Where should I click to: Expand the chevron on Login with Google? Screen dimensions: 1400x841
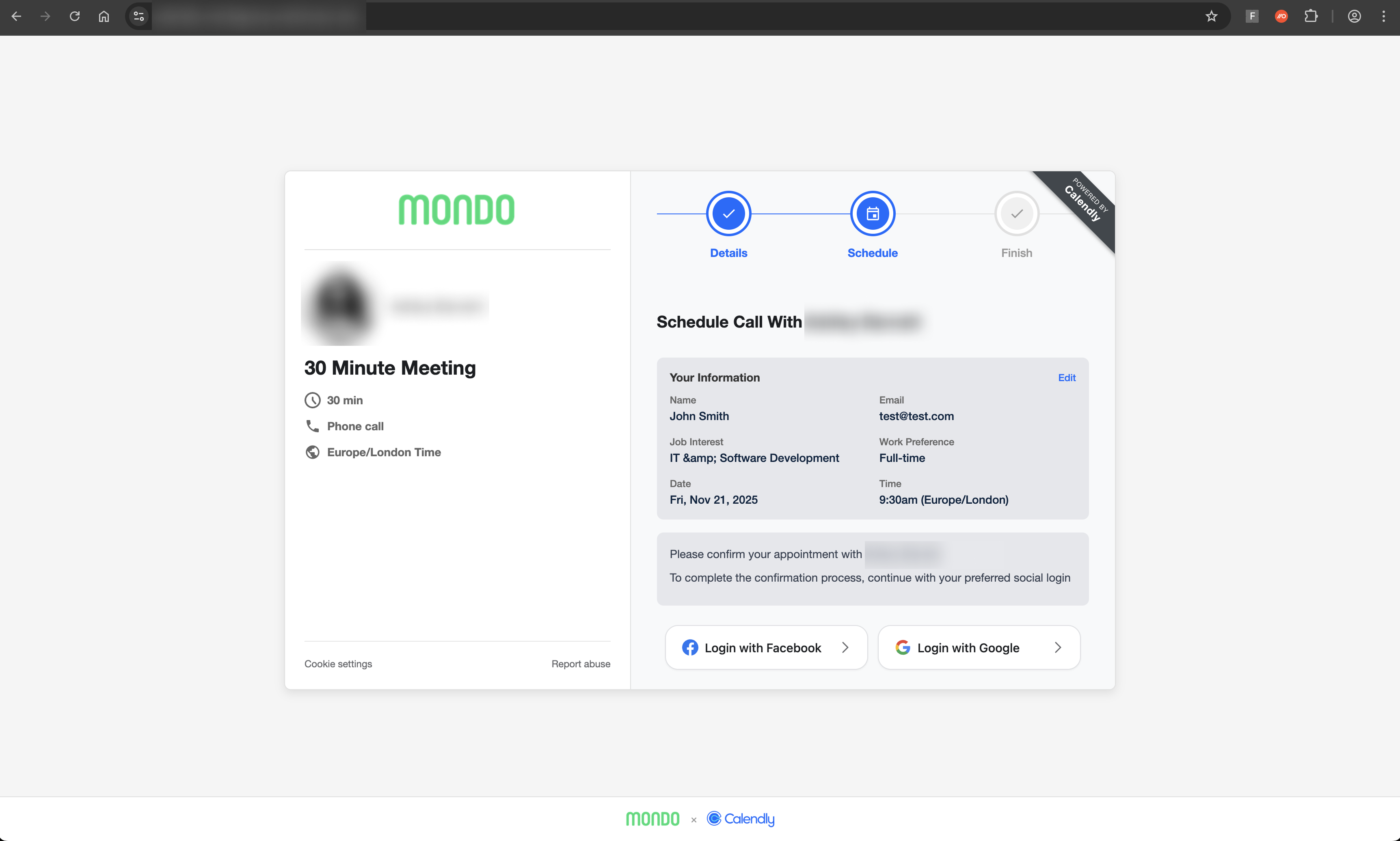[x=1059, y=647]
